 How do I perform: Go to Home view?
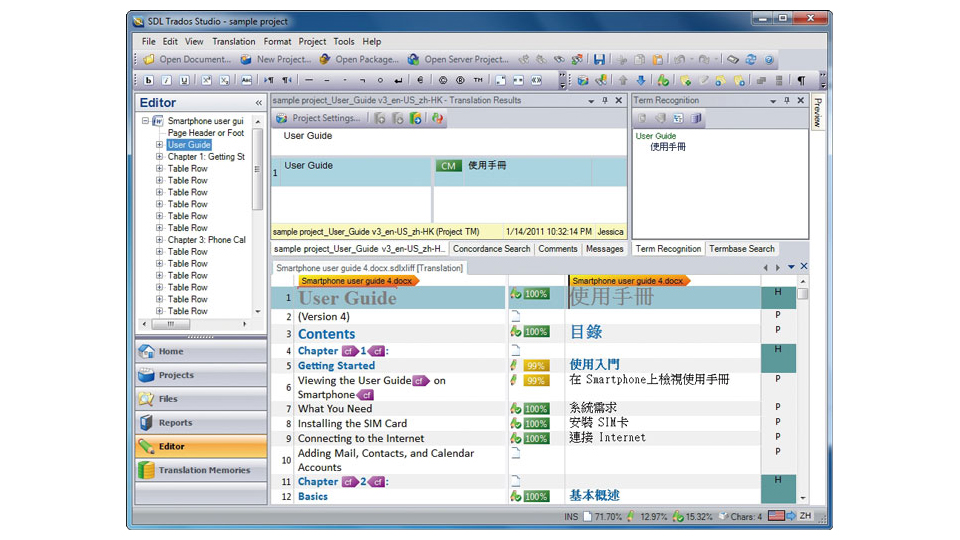pyautogui.click(x=201, y=351)
